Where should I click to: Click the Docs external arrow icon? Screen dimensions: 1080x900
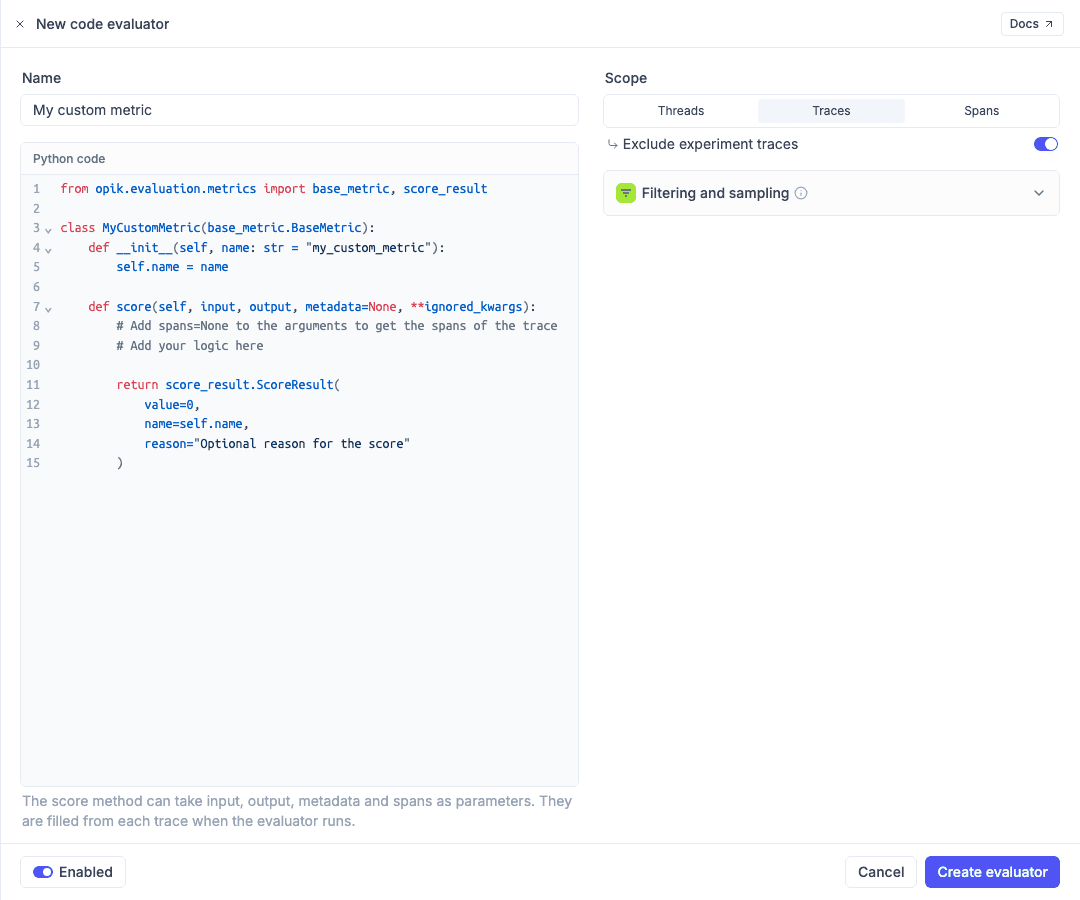(1049, 24)
